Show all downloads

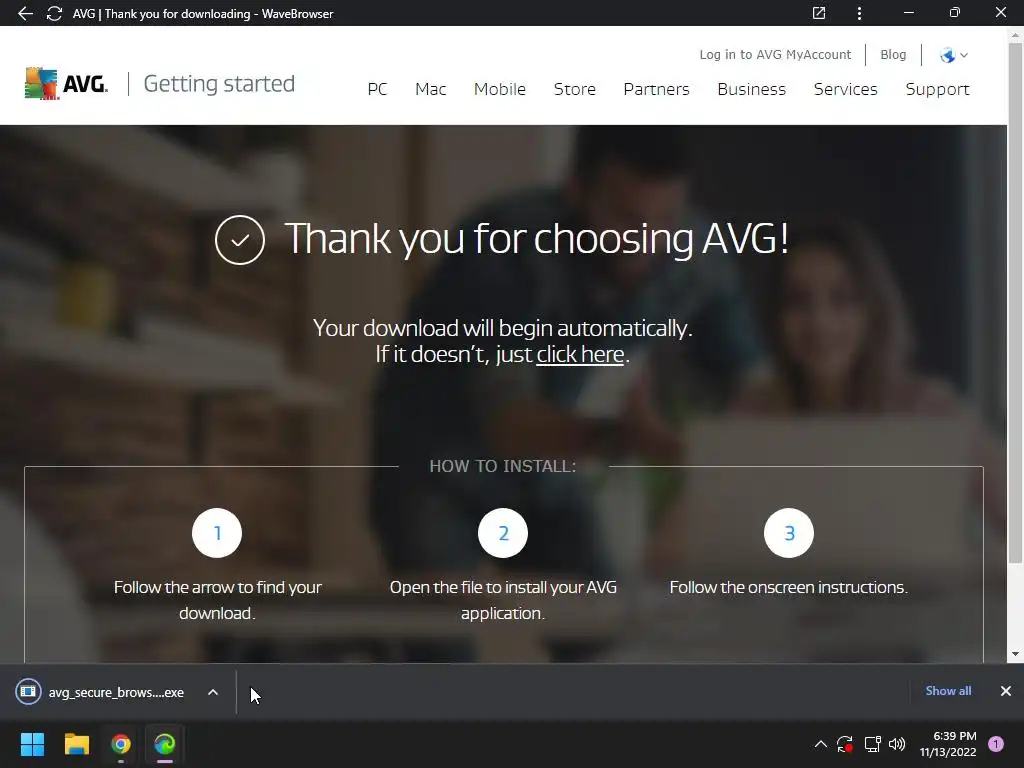pos(948,691)
